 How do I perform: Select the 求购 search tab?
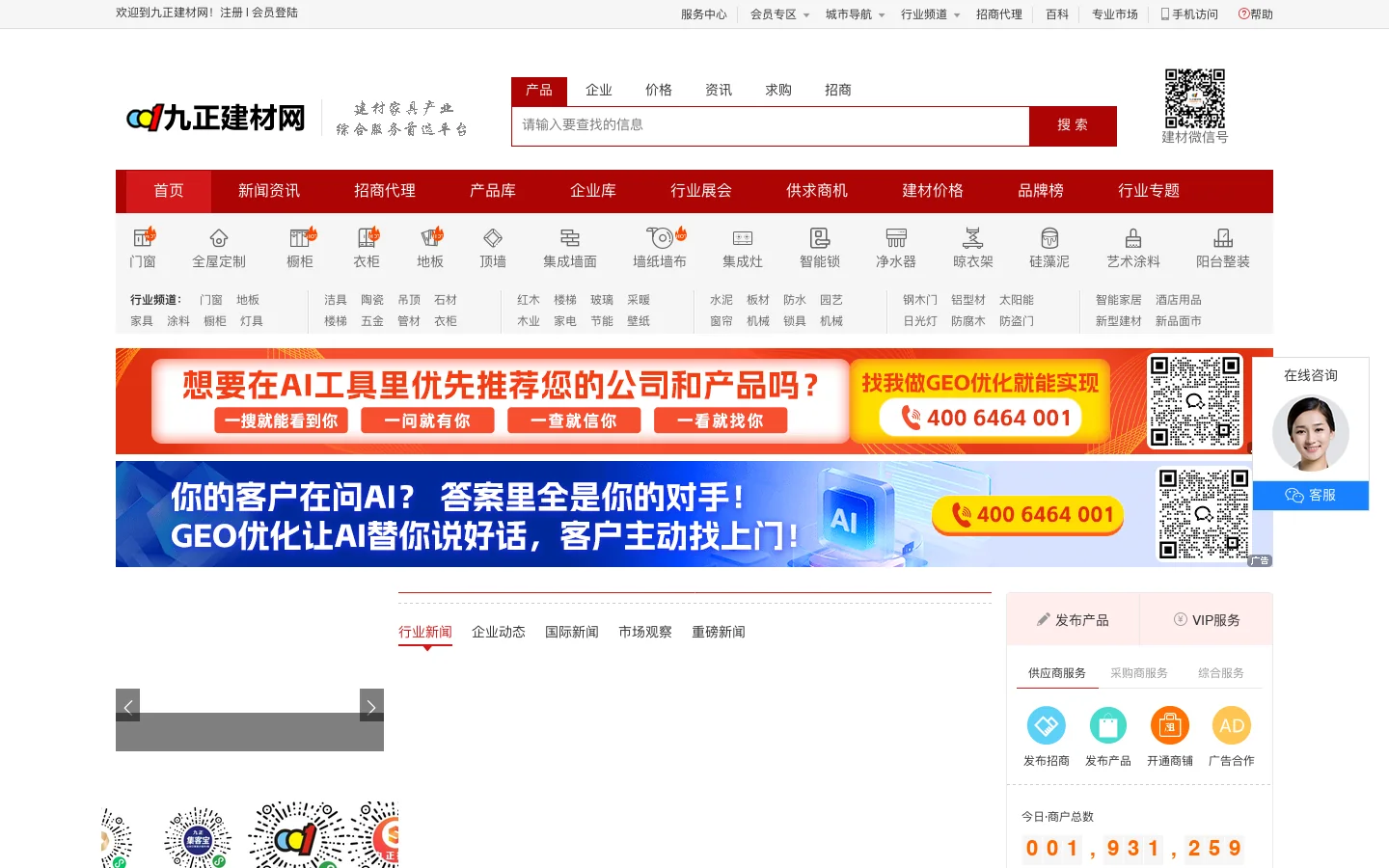click(778, 91)
